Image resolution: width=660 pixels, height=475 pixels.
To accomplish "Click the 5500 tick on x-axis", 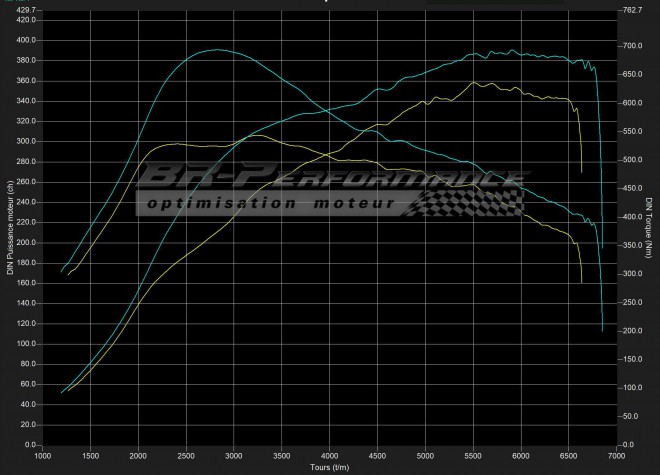I will pos(473,456).
